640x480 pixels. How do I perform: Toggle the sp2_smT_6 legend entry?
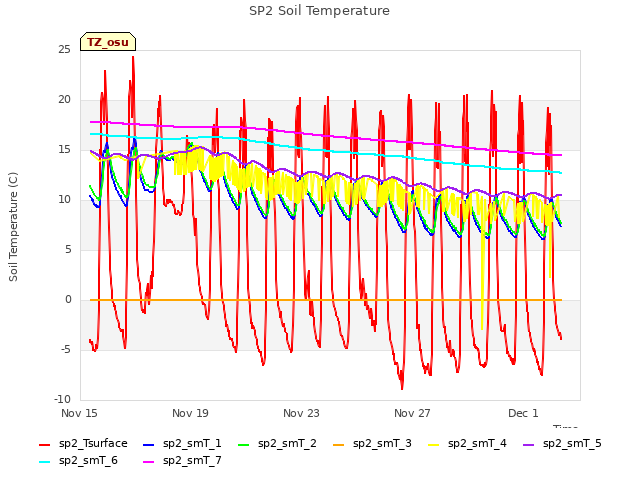coord(78,461)
